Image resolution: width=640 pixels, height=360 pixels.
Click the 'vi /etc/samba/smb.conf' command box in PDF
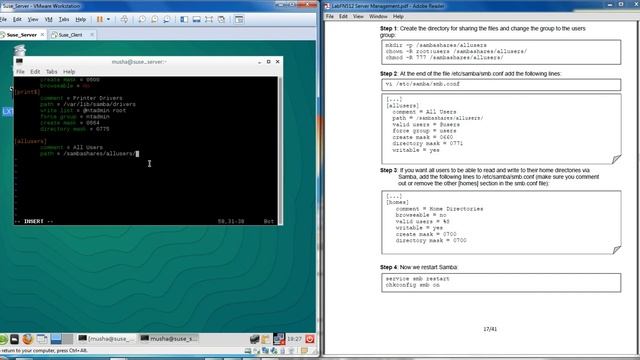(501, 84)
